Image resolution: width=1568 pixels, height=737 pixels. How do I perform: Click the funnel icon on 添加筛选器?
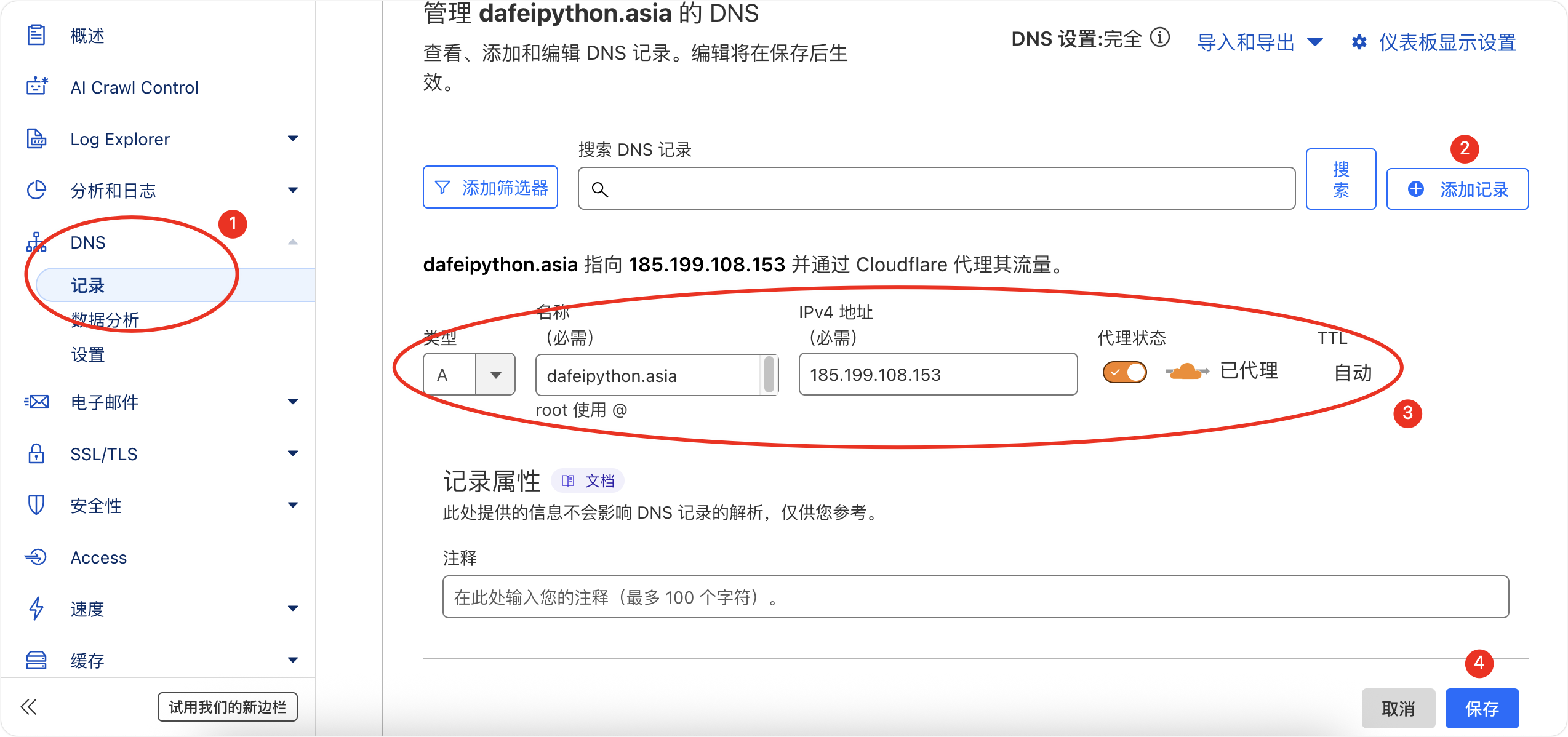(442, 188)
